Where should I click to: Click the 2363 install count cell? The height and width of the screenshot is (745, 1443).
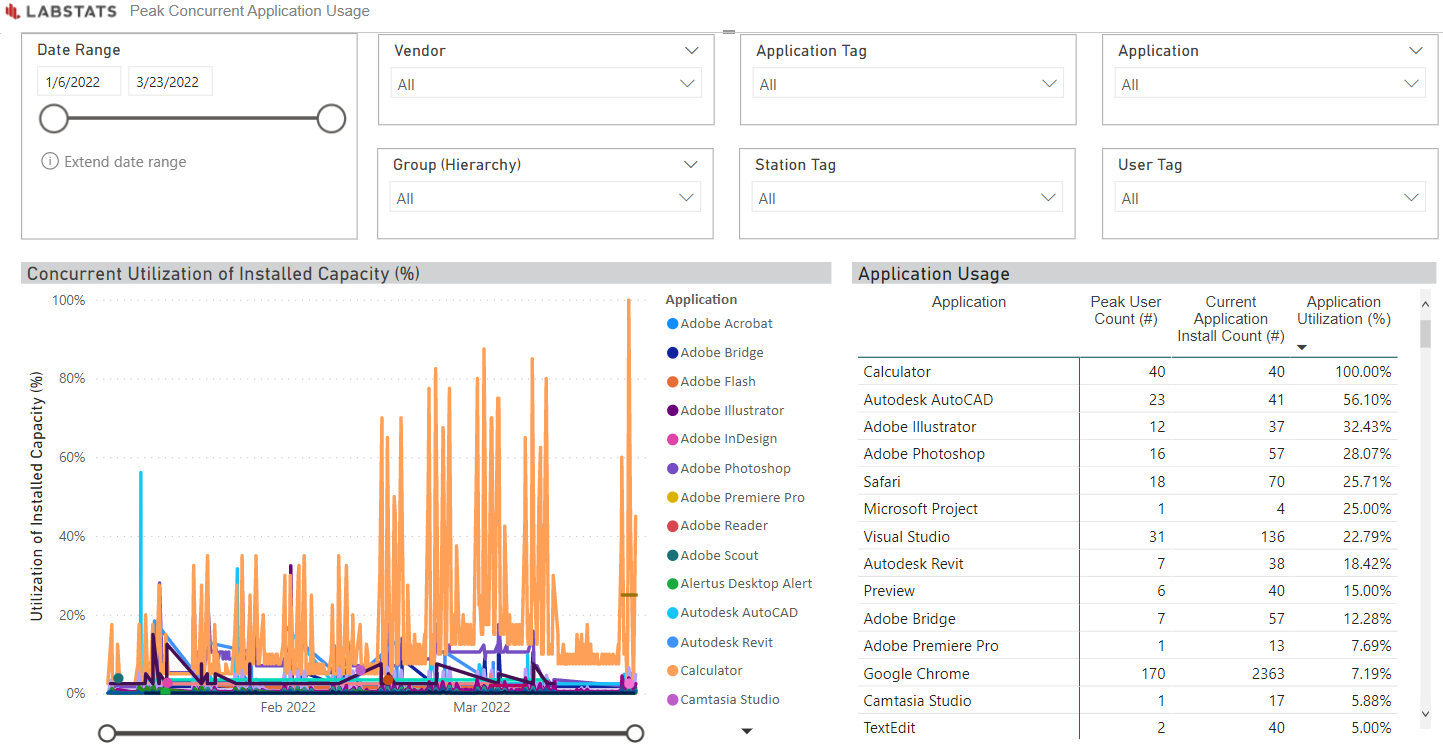[1266, 674]
